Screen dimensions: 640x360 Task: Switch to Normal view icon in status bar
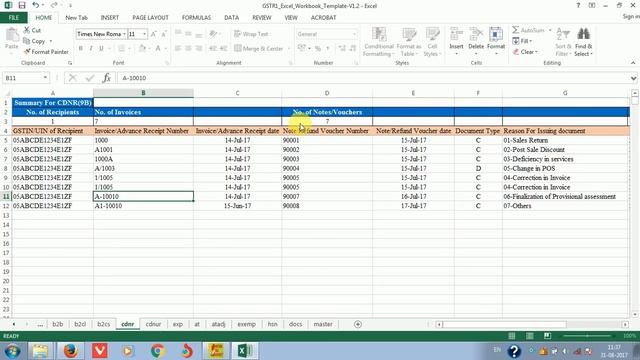tap(512, 336)
